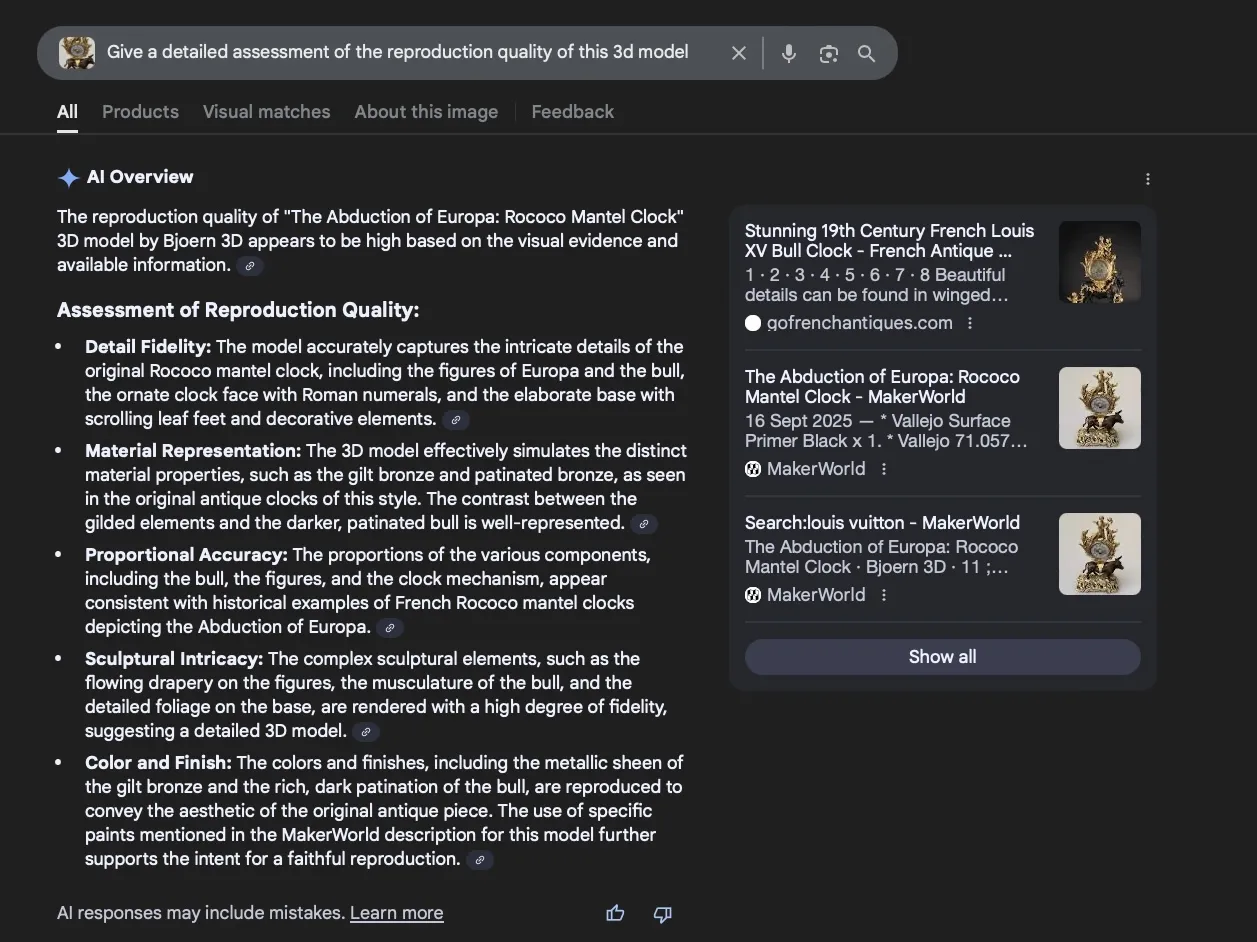Click the Show all sources button
Viewport: 1257px width, 942px height.
click(x=942, y=657)
